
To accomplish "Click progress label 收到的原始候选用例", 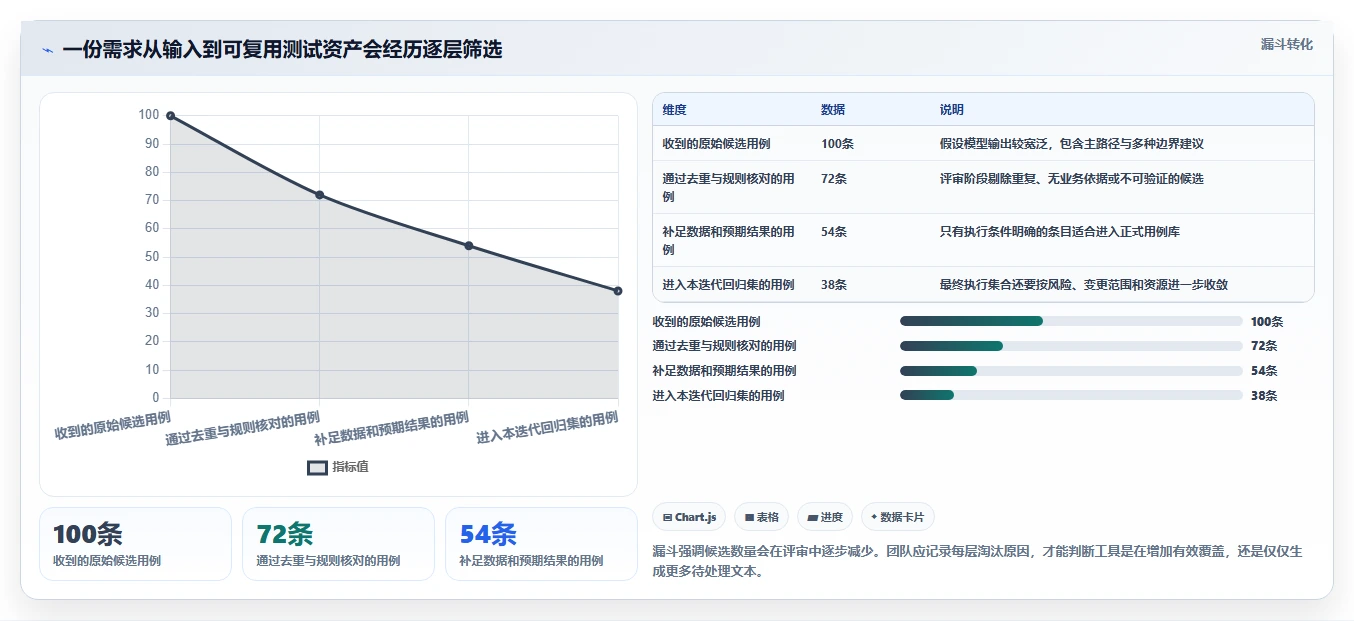I will [x=706, y=322].
